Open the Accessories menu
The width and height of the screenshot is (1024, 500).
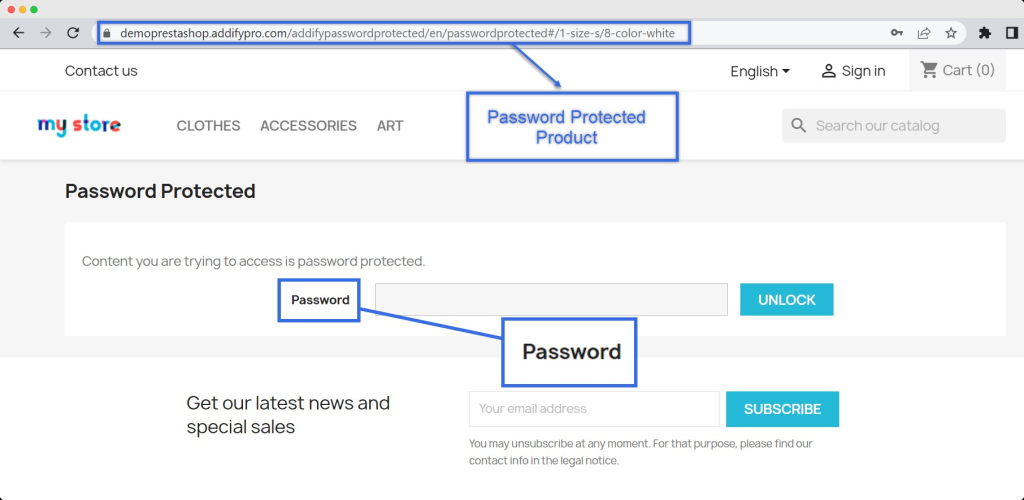pyautogui.click(x=308, y=126)
